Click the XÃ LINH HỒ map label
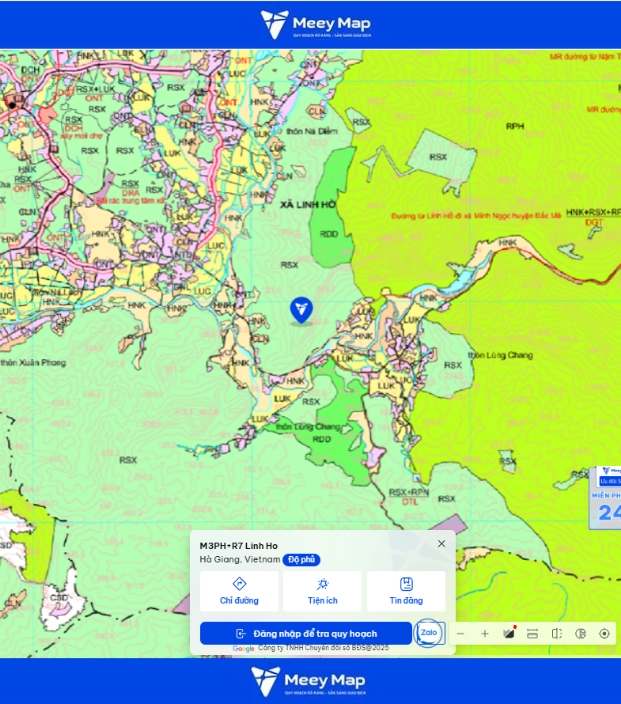The width and height of the screenshot is (621, 704). pos(308,205)
